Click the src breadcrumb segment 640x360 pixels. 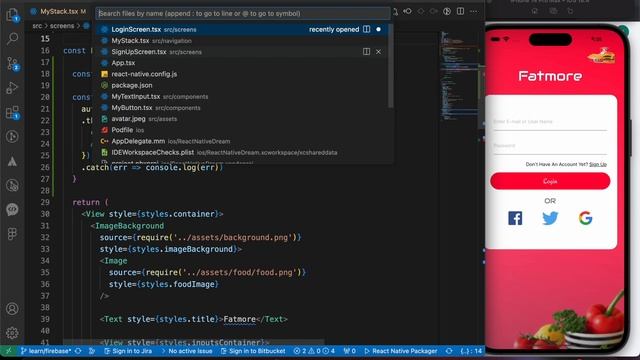[x=37, y=26]
